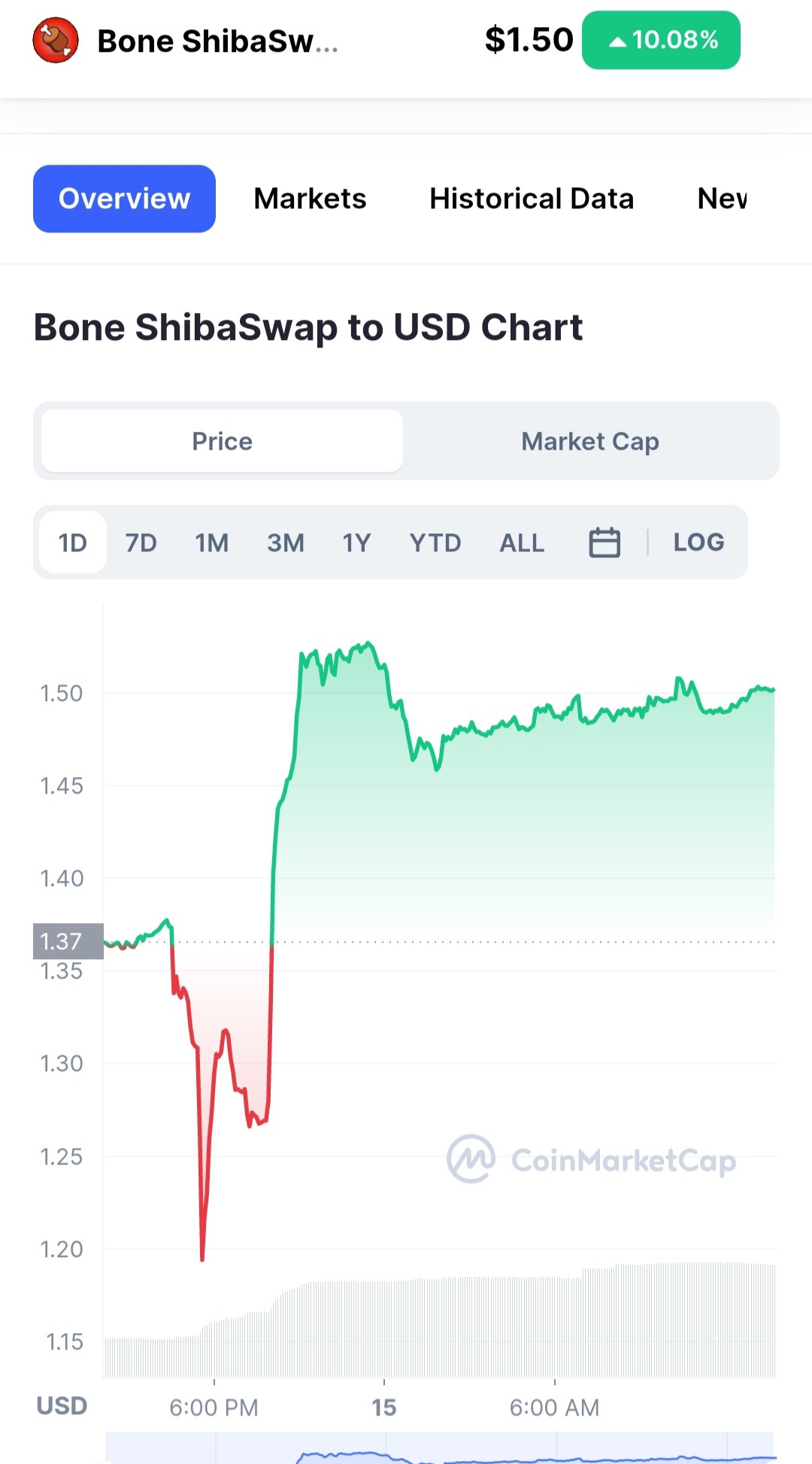Choose the 3M chart range
The width and height of the screenshot is (812, 1464).
pyautogui.click(x=286, y=542)
